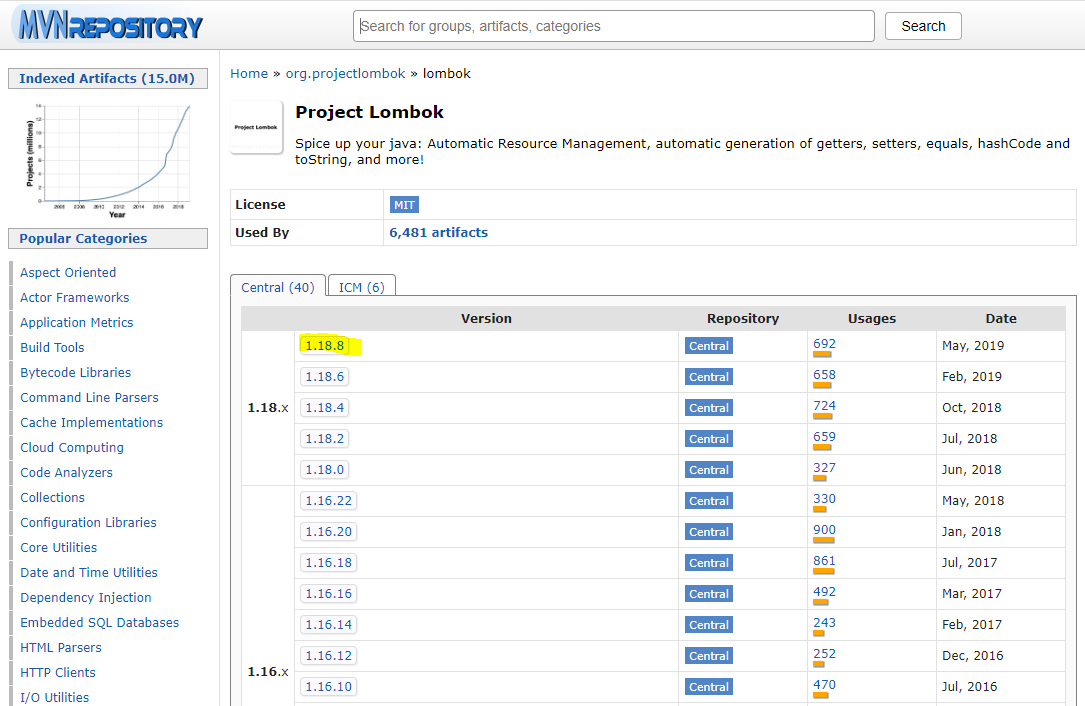Viewport: 1085px width, 706px height.
Task: Click the Central badge for version 1.18.6
Action: (709, 377)
